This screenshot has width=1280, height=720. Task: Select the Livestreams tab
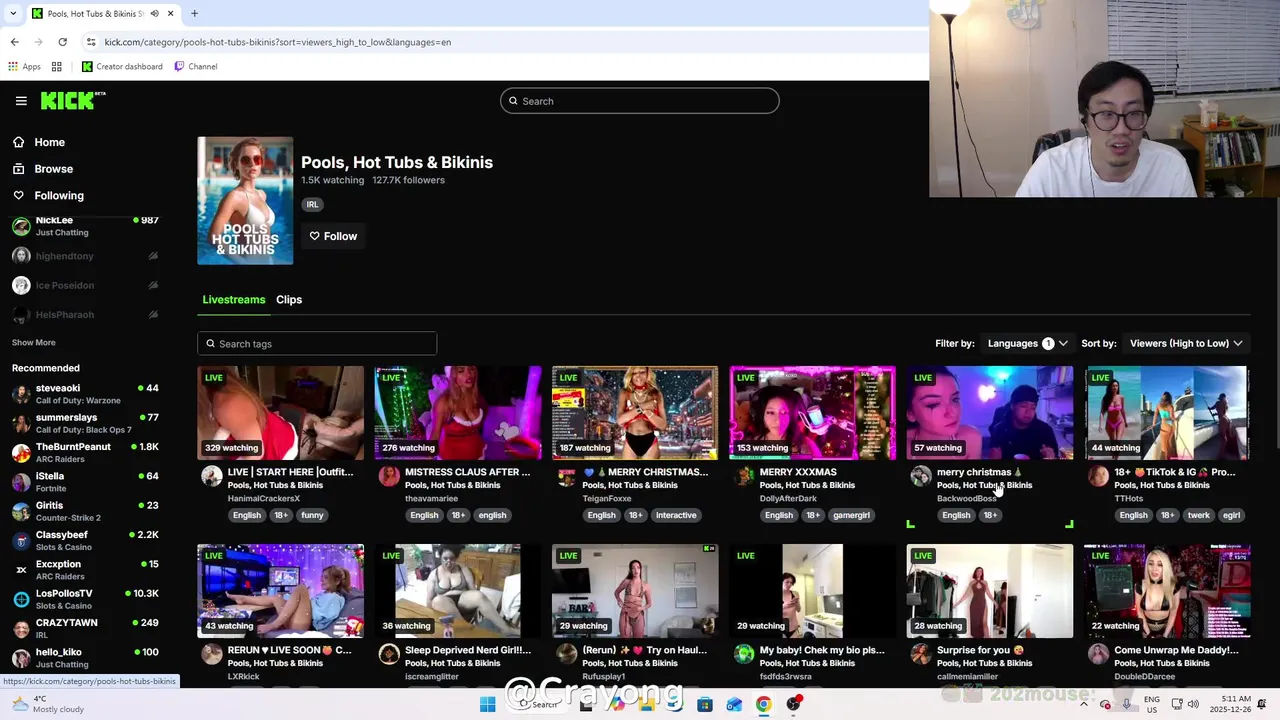click(234, 299)
